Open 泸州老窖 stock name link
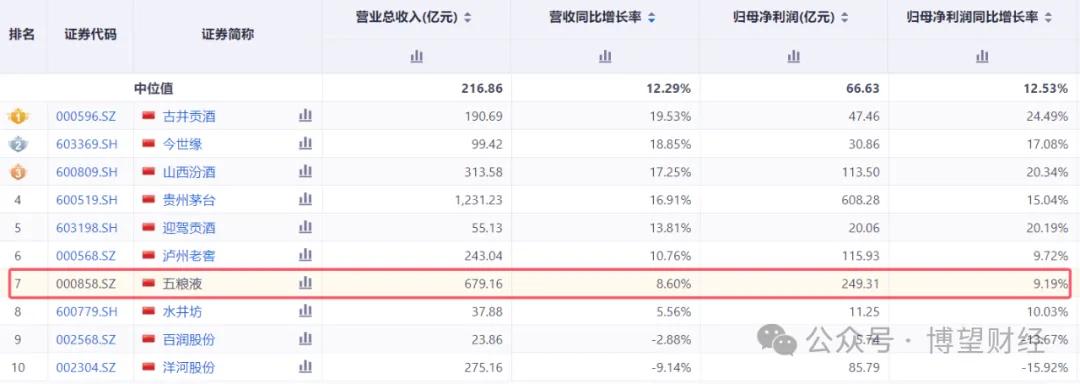The width and height of the screenshot is (1080, 384). point(189,256)
